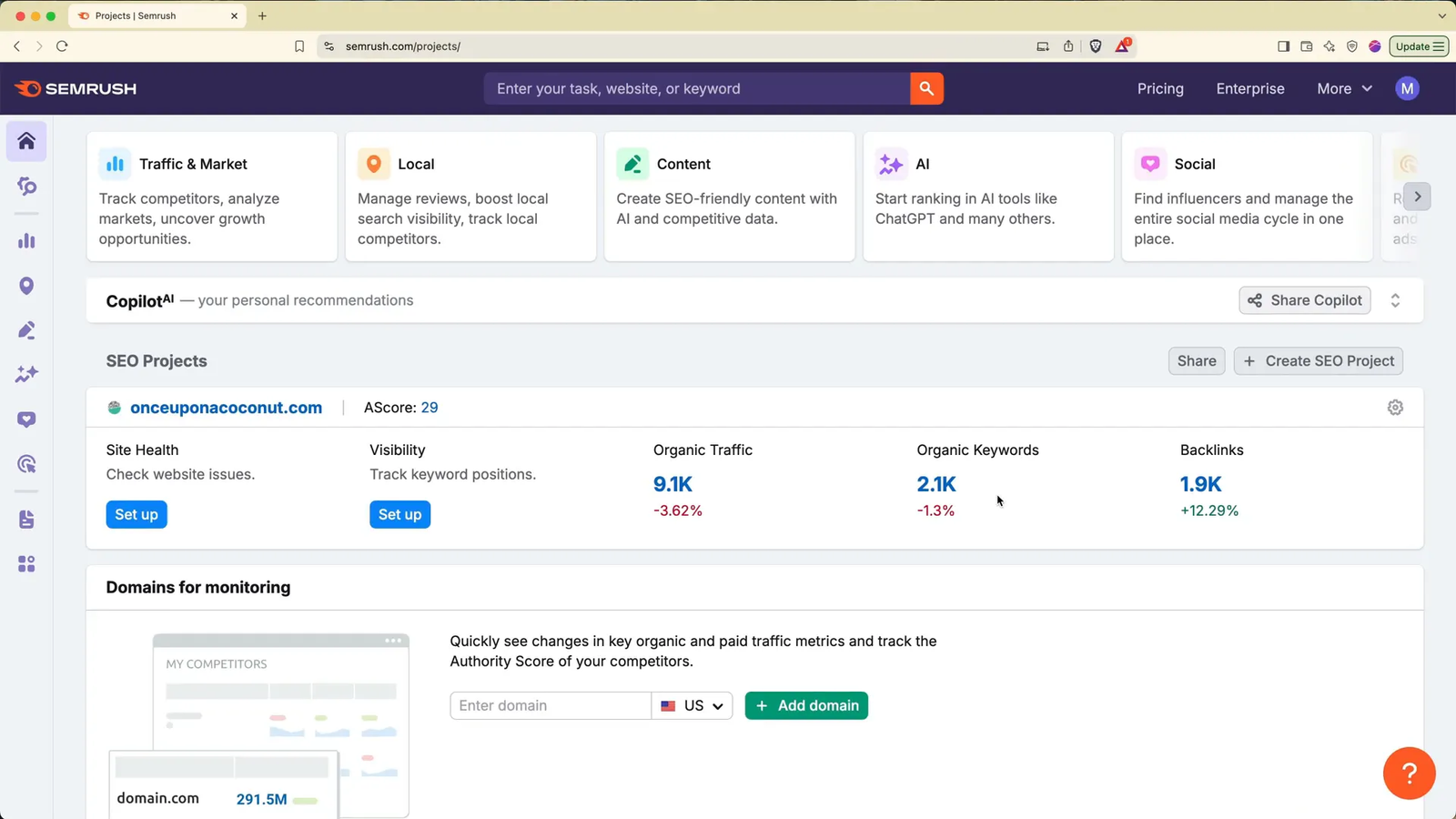The width and height of the screenshot is (1456, 819).
Task: Set up Visibility tracking
Action: click(400, 514)
